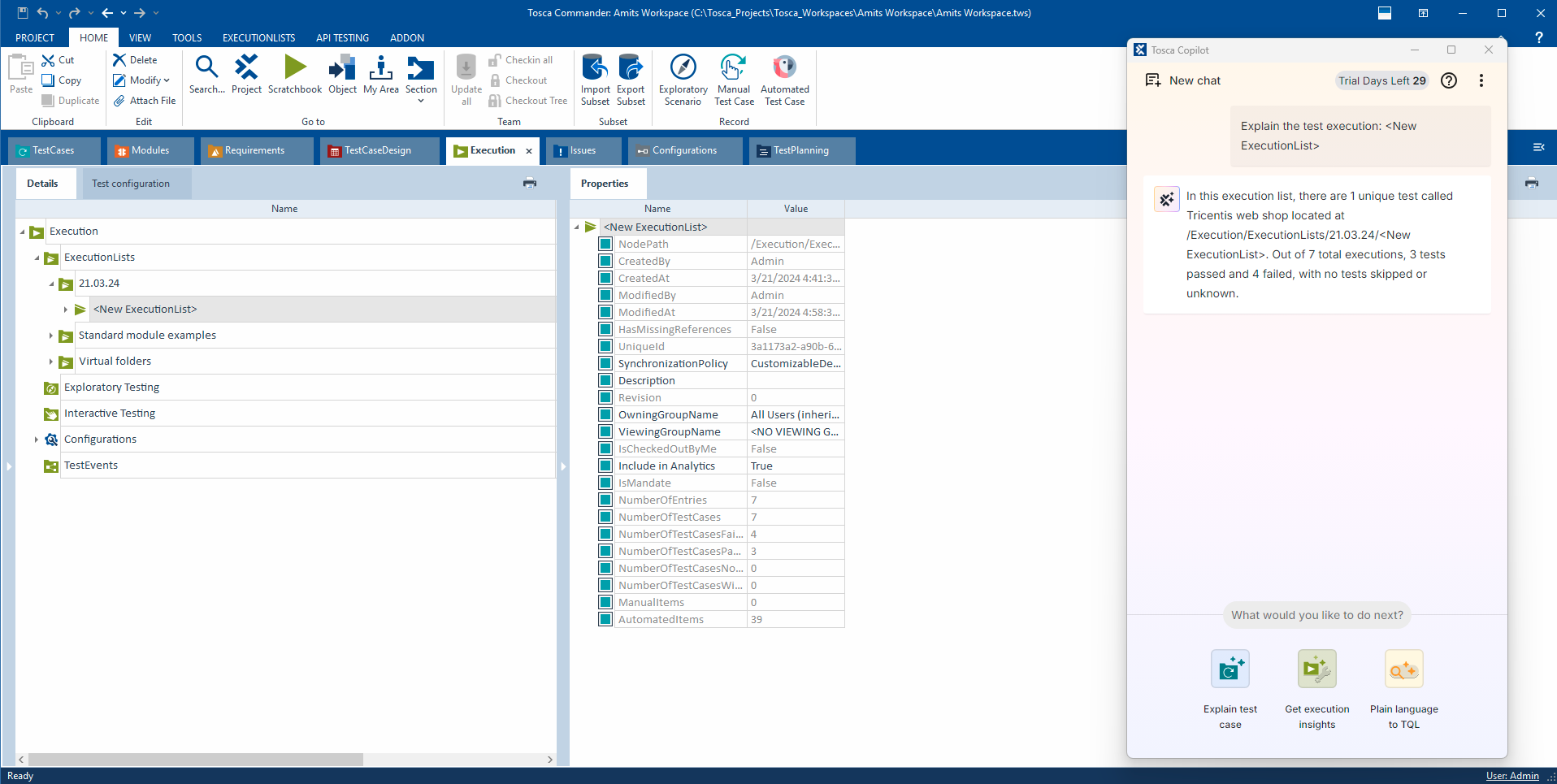Click the Export Subset icon
Screen dimensions: 1557x784
(631, 68)
